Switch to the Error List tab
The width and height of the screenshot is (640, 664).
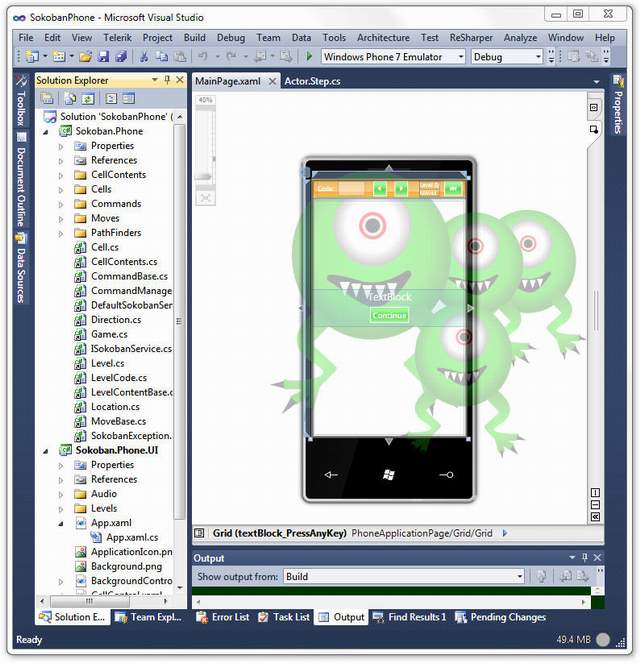223,617
